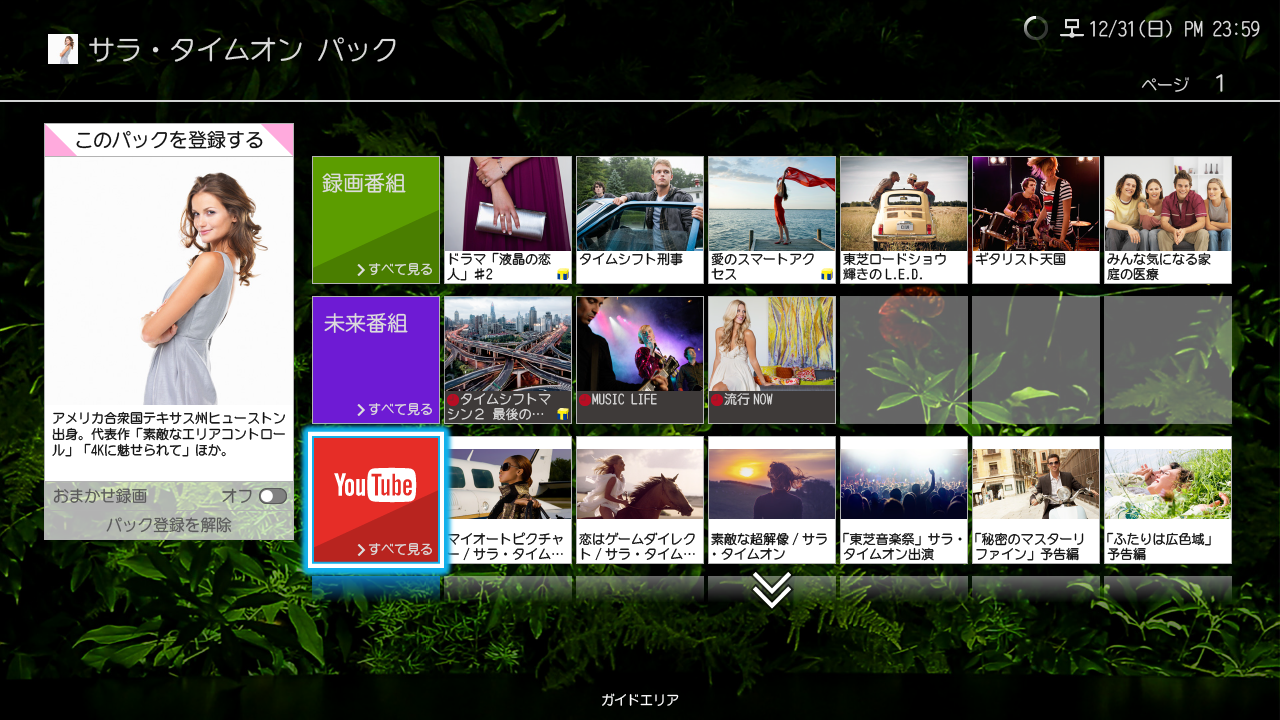
Task: Click the サラ・タイムオン パック title
Action: (243, 50)
